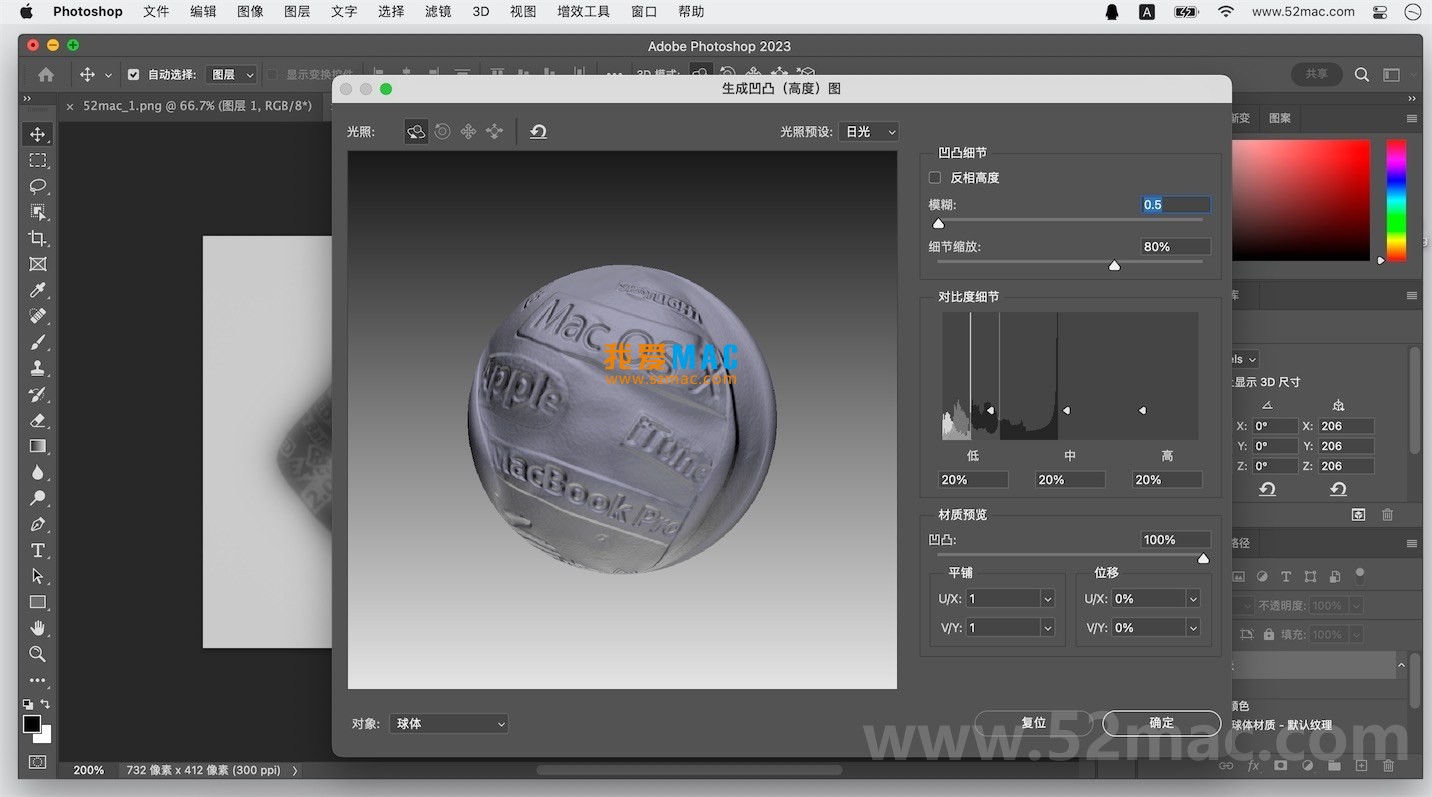This screenshot has width=1432, height=797.
Task: Click the pan light icon in dialog
Action: (468, 131)
